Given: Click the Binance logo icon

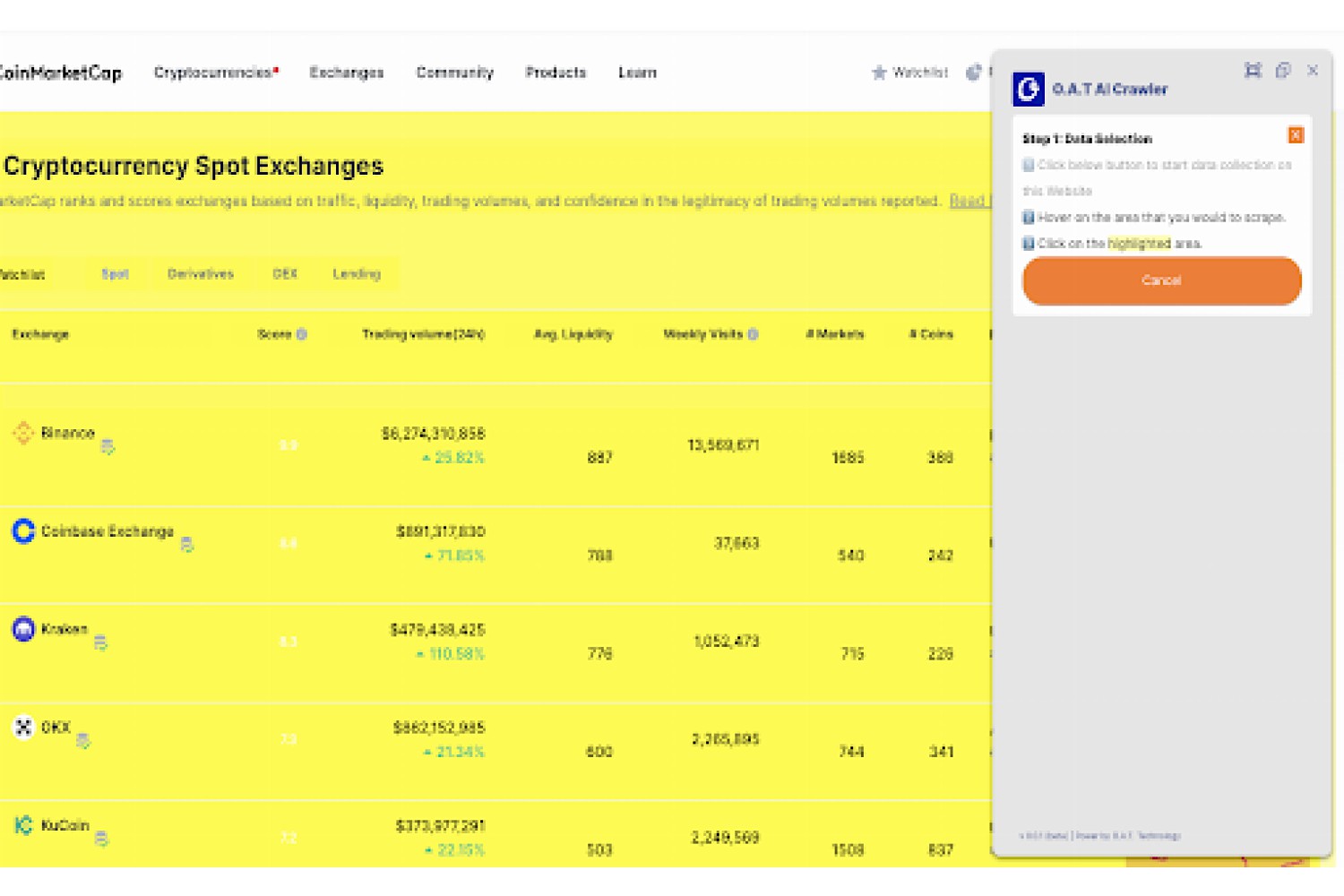Looking at the screenshot, I should click(23, 434).
